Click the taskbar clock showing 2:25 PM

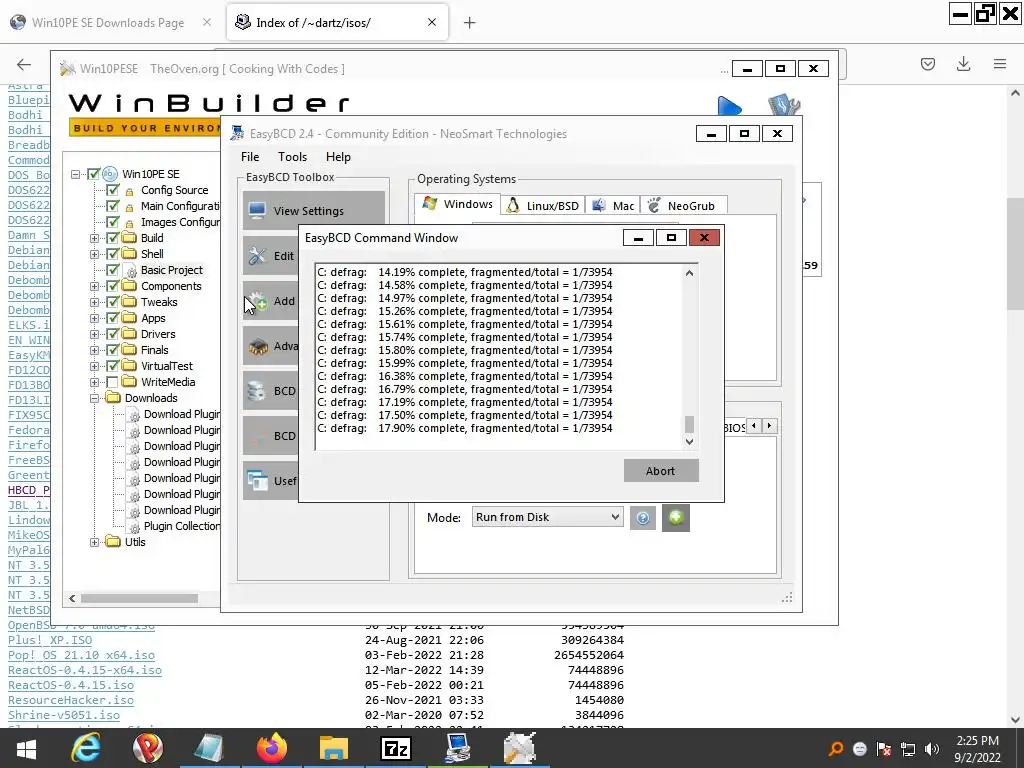[977, 748]
